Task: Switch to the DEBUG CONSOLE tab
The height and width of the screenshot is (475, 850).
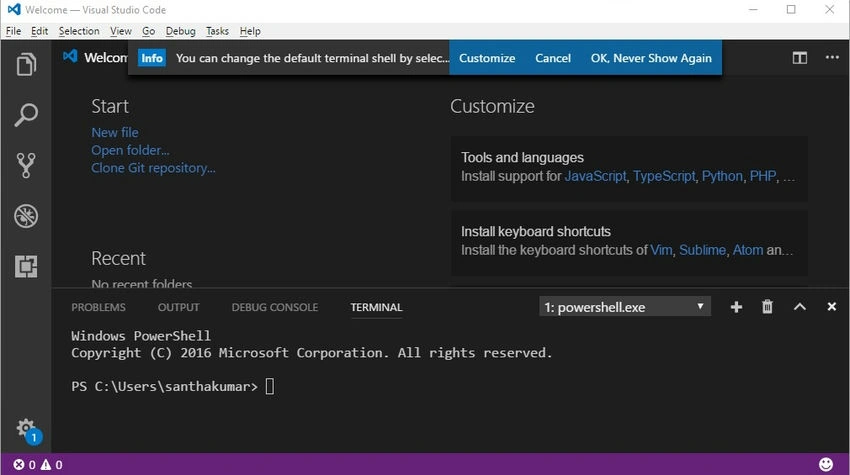Action: point(275,307)
